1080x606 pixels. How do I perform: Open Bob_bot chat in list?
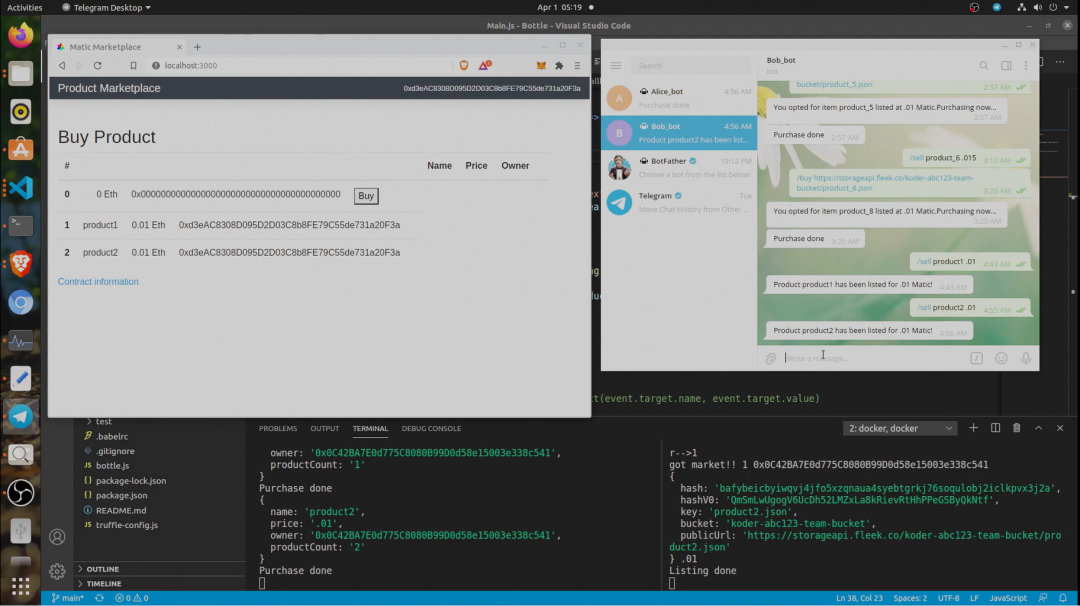point(679,132)
